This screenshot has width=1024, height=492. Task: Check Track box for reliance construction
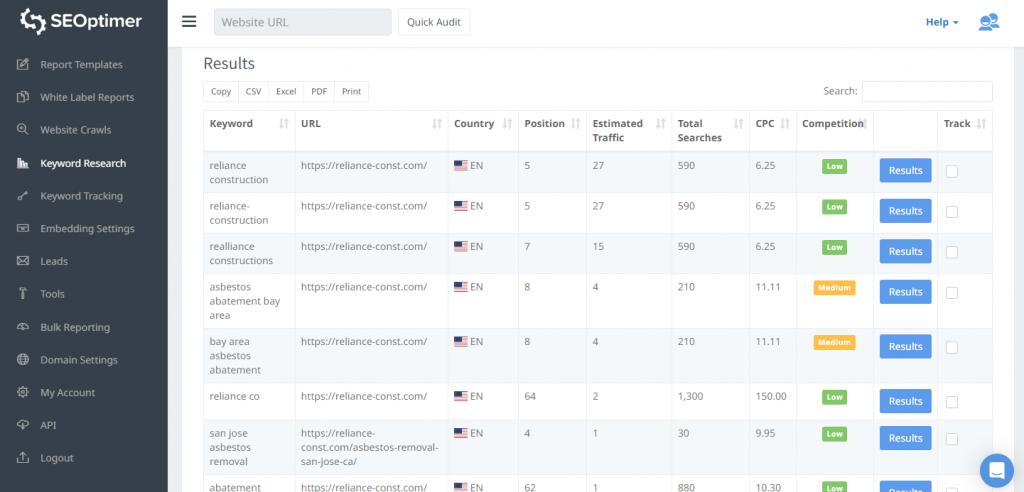tap(952, 171)
